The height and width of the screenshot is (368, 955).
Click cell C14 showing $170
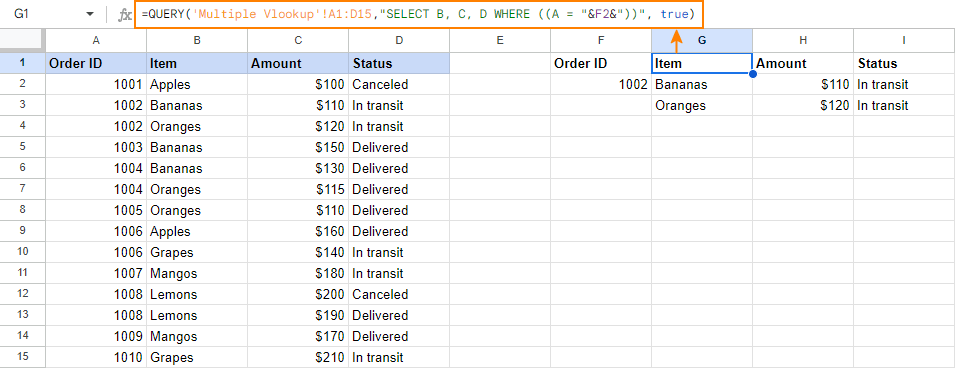click(298, 336)
